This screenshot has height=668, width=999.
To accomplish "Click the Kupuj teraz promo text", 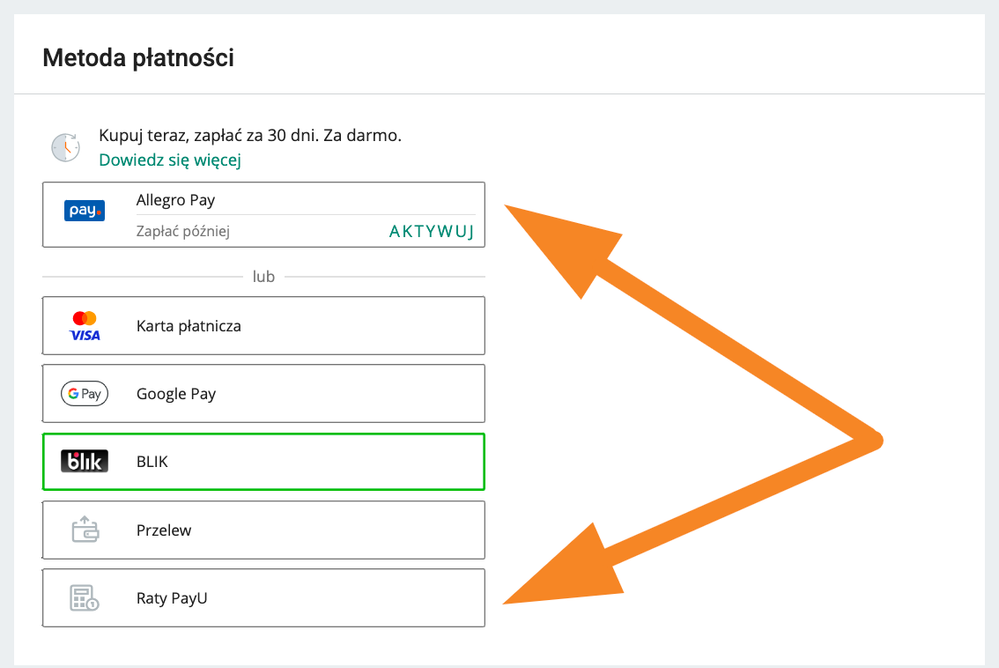I will pyautogui.click(x=250, y=135).
